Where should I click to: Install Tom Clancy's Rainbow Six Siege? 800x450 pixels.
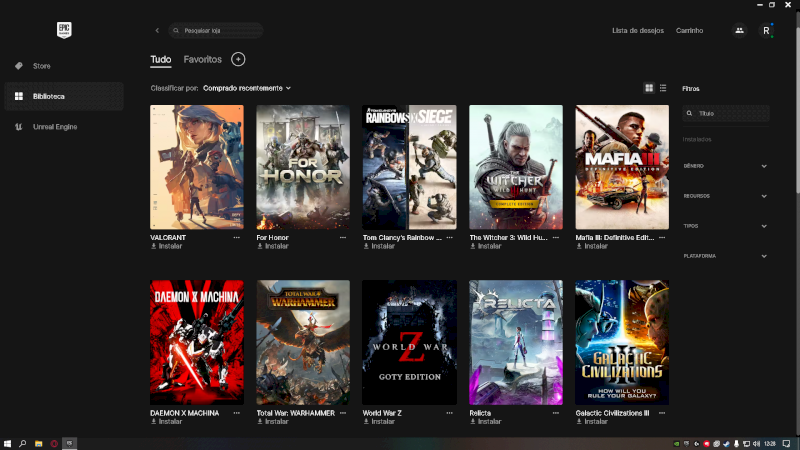(379, 246)
